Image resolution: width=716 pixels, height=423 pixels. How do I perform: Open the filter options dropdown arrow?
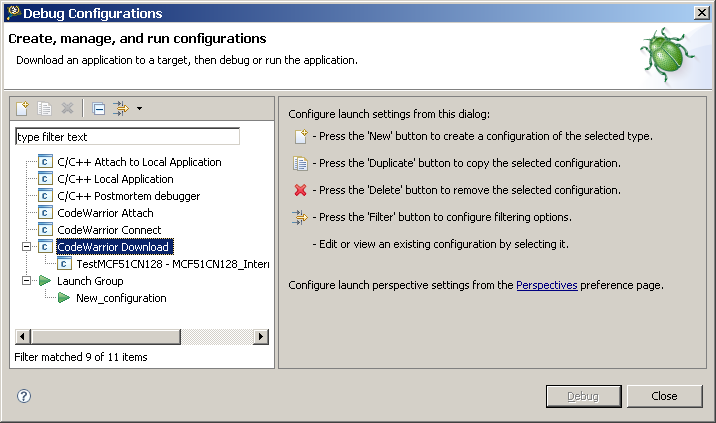click(139, 109)
